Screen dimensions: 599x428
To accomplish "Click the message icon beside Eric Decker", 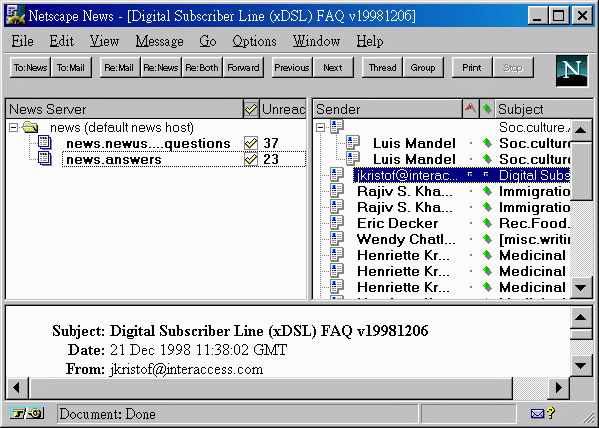I will (x=337, y=223).
